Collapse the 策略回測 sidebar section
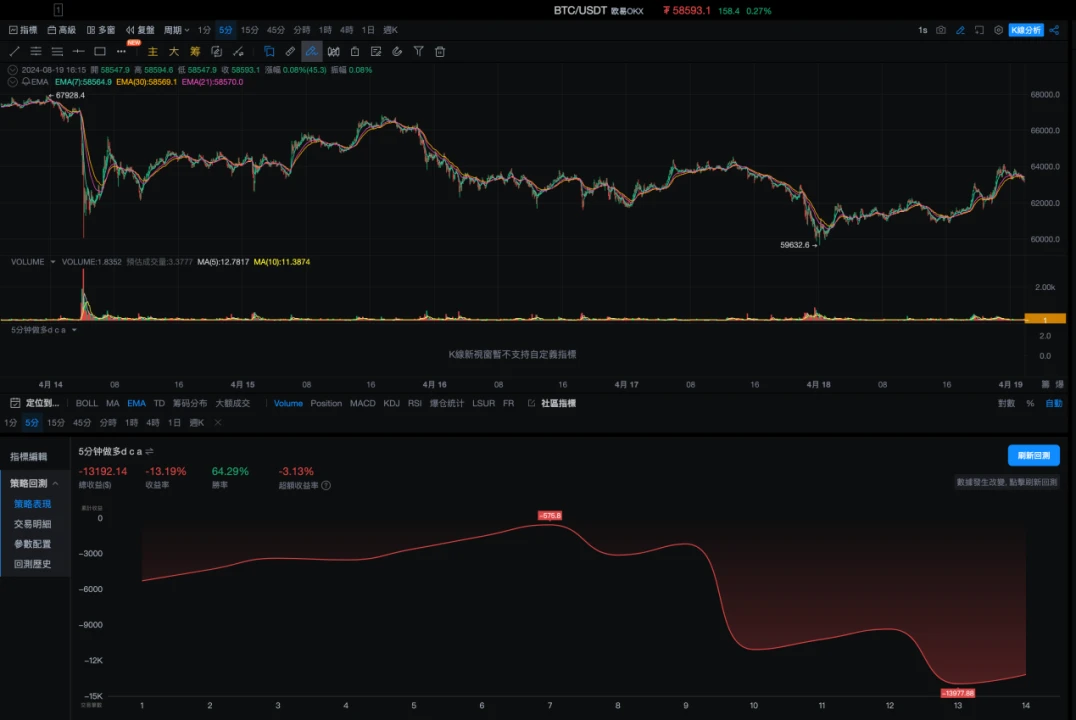 (55, 483)
